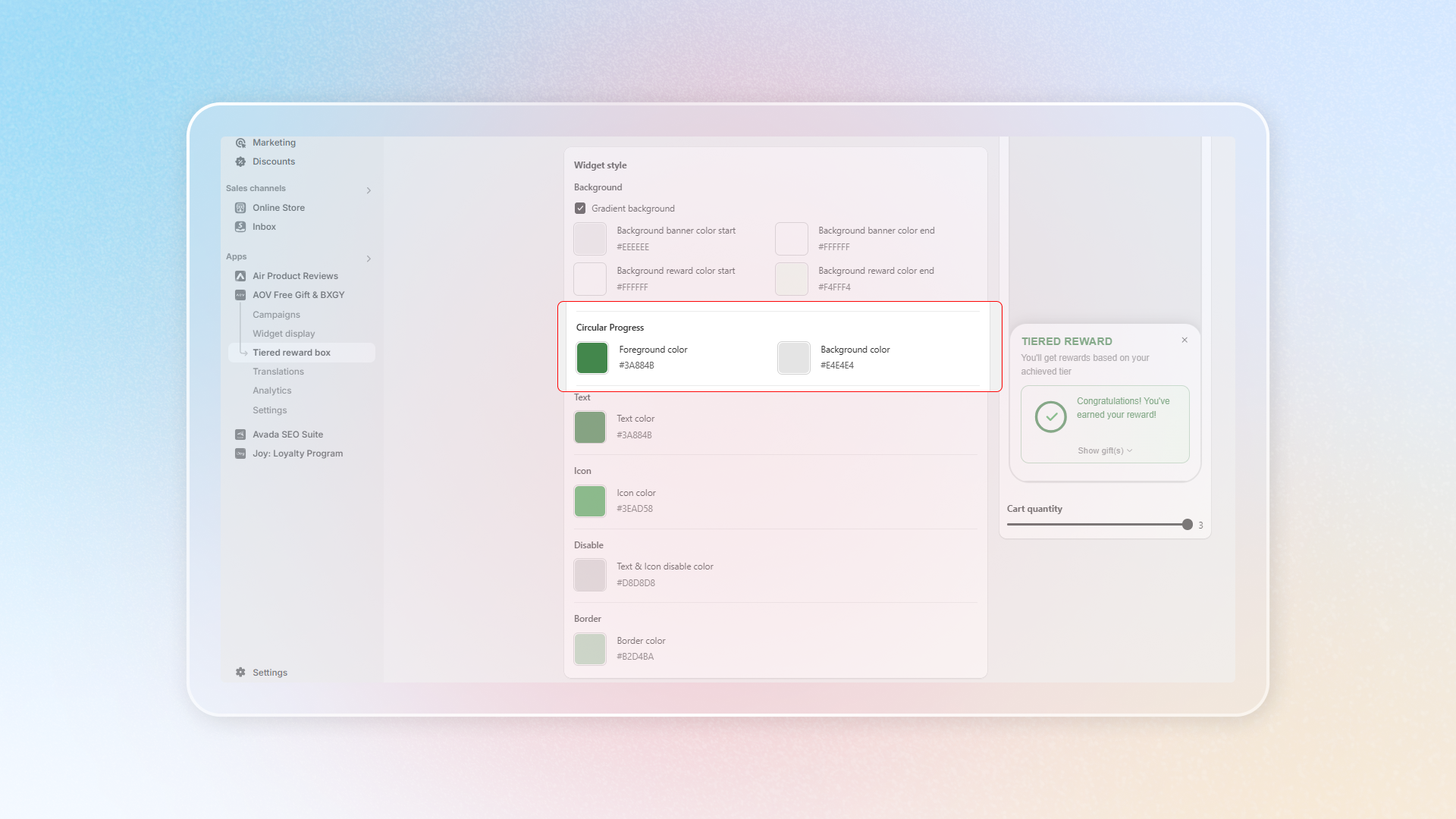This screenshot has width=1456, height=819.
Task: Open the Analytics link
Action: (x=272, y=391)
